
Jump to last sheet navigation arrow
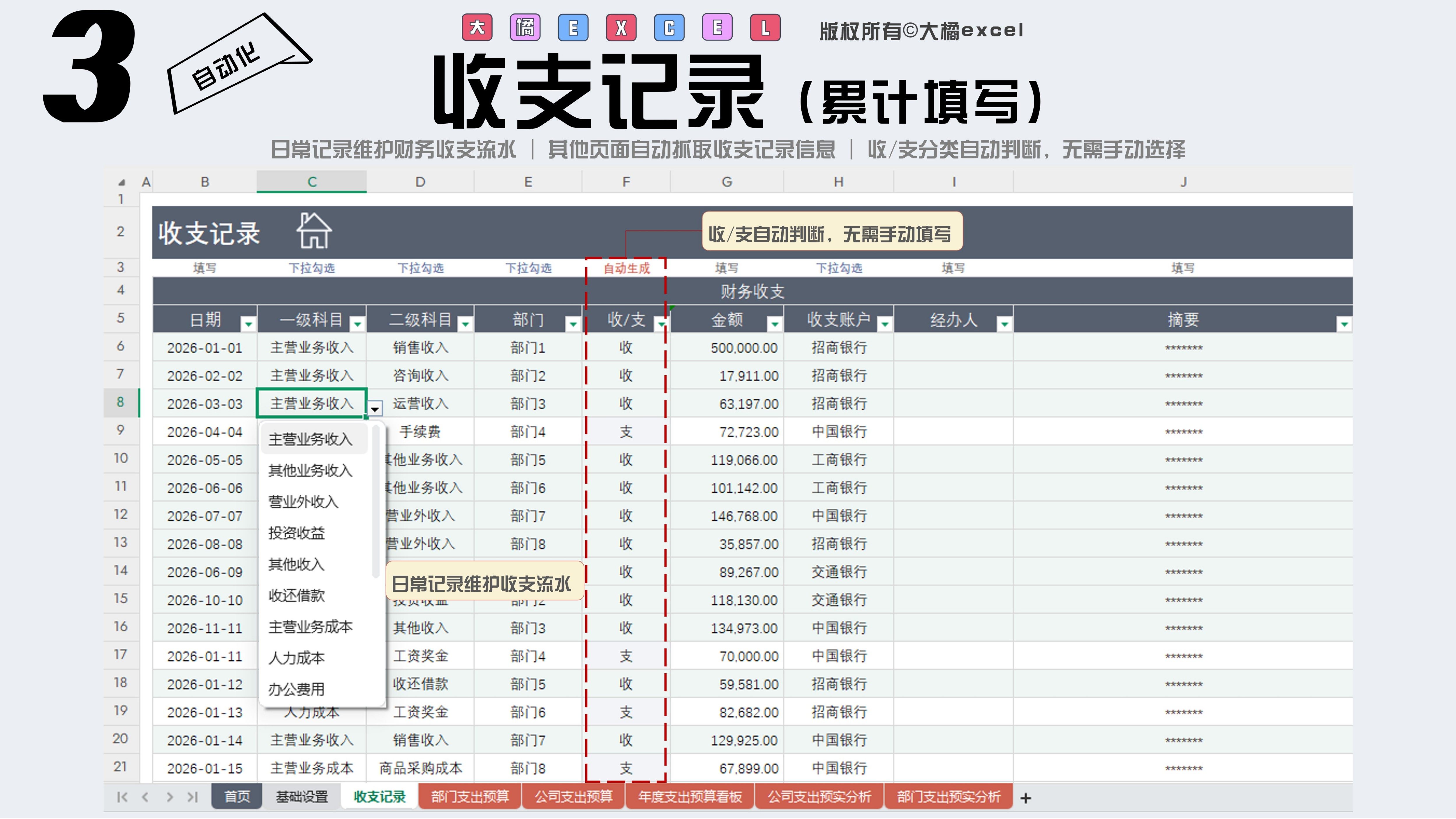pyautogui.click(x=193, y=797)
